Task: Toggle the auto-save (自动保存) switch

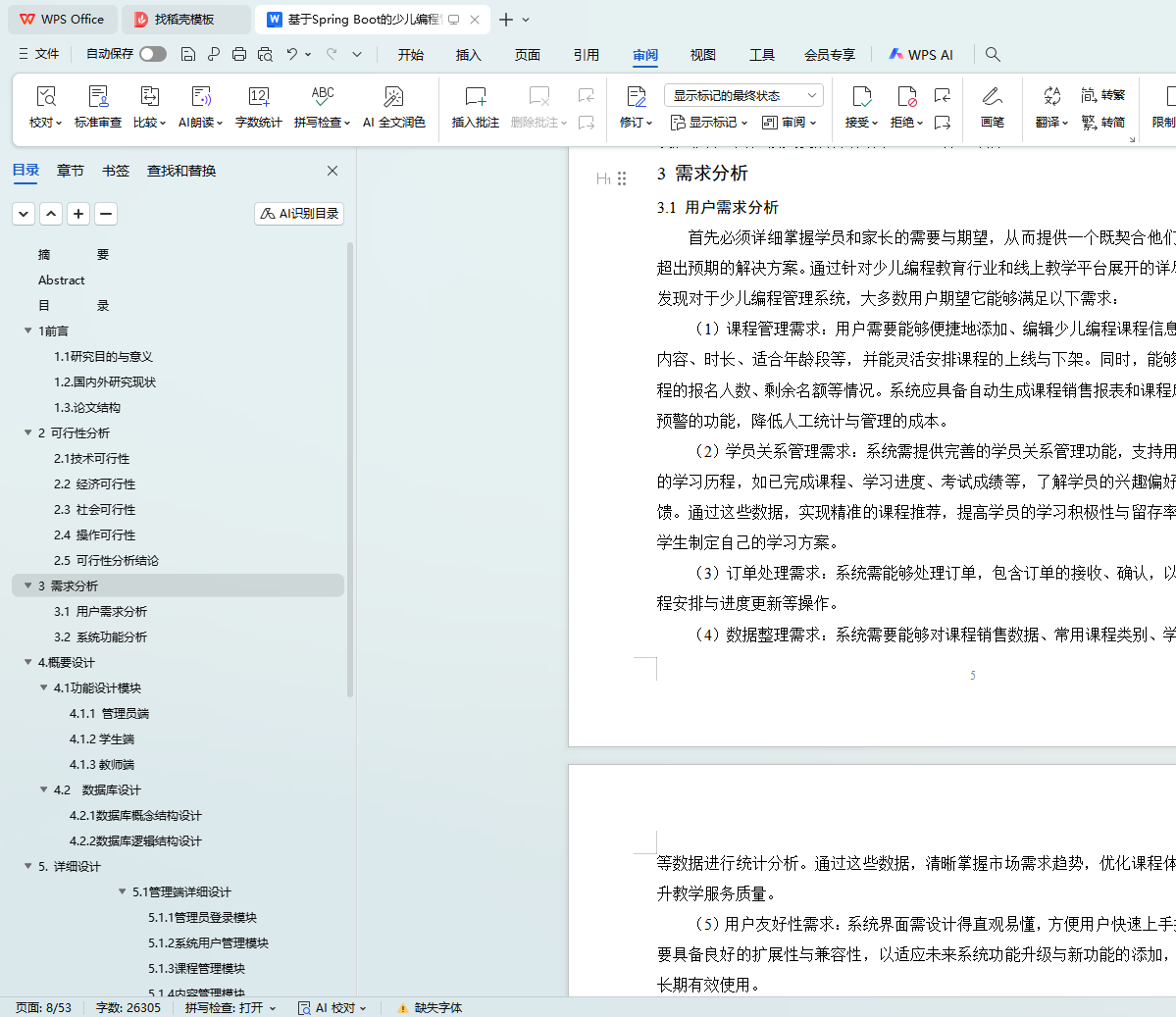Action: [152, 54]
